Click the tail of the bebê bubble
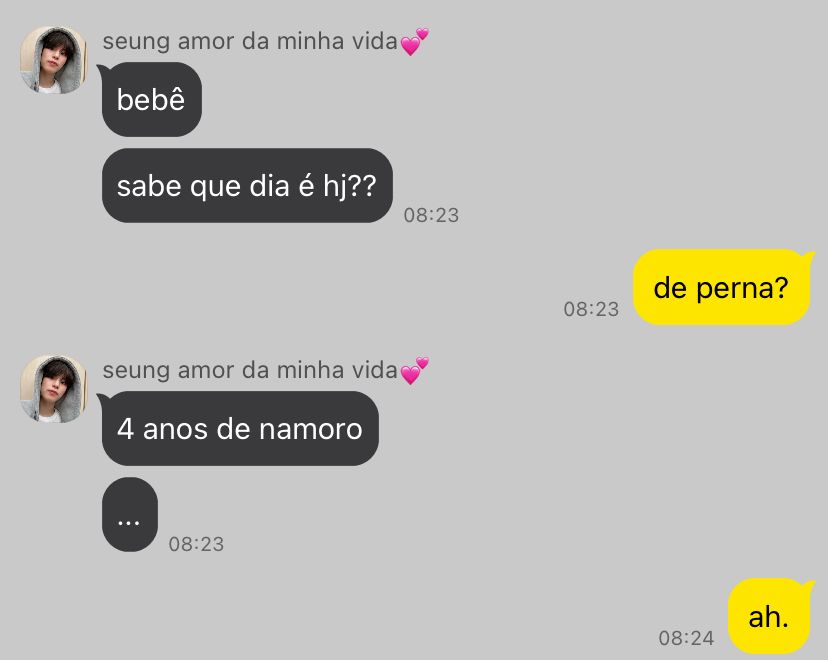This screenshot has height=660, width=828. [x=101, y=70]
